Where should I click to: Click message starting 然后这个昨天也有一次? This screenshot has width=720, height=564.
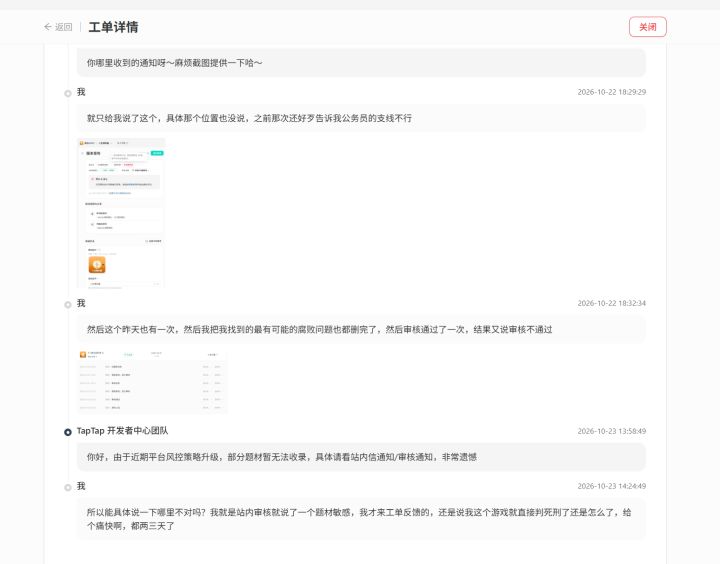361,329
